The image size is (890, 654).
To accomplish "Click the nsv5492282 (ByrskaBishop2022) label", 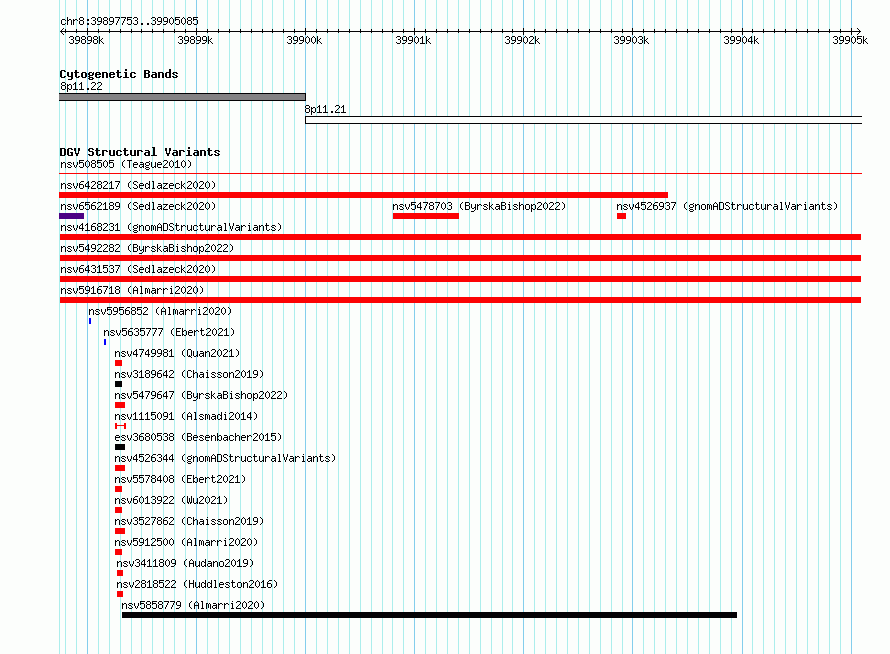I will click(x=147, y=248).
